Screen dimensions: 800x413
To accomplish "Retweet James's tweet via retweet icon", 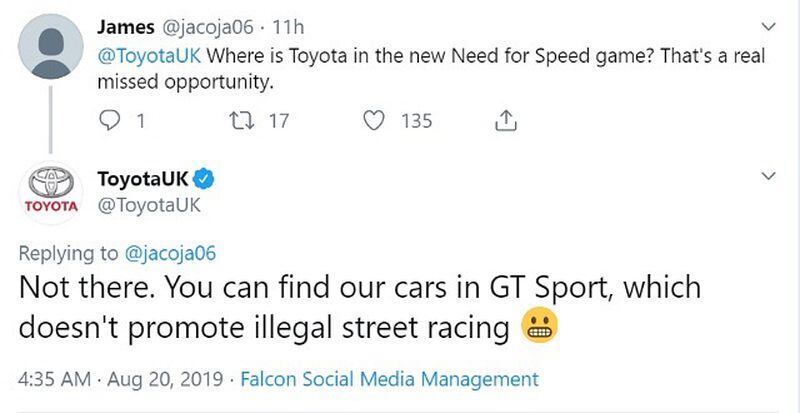I will pyautogui.click(x=239, y=121).
